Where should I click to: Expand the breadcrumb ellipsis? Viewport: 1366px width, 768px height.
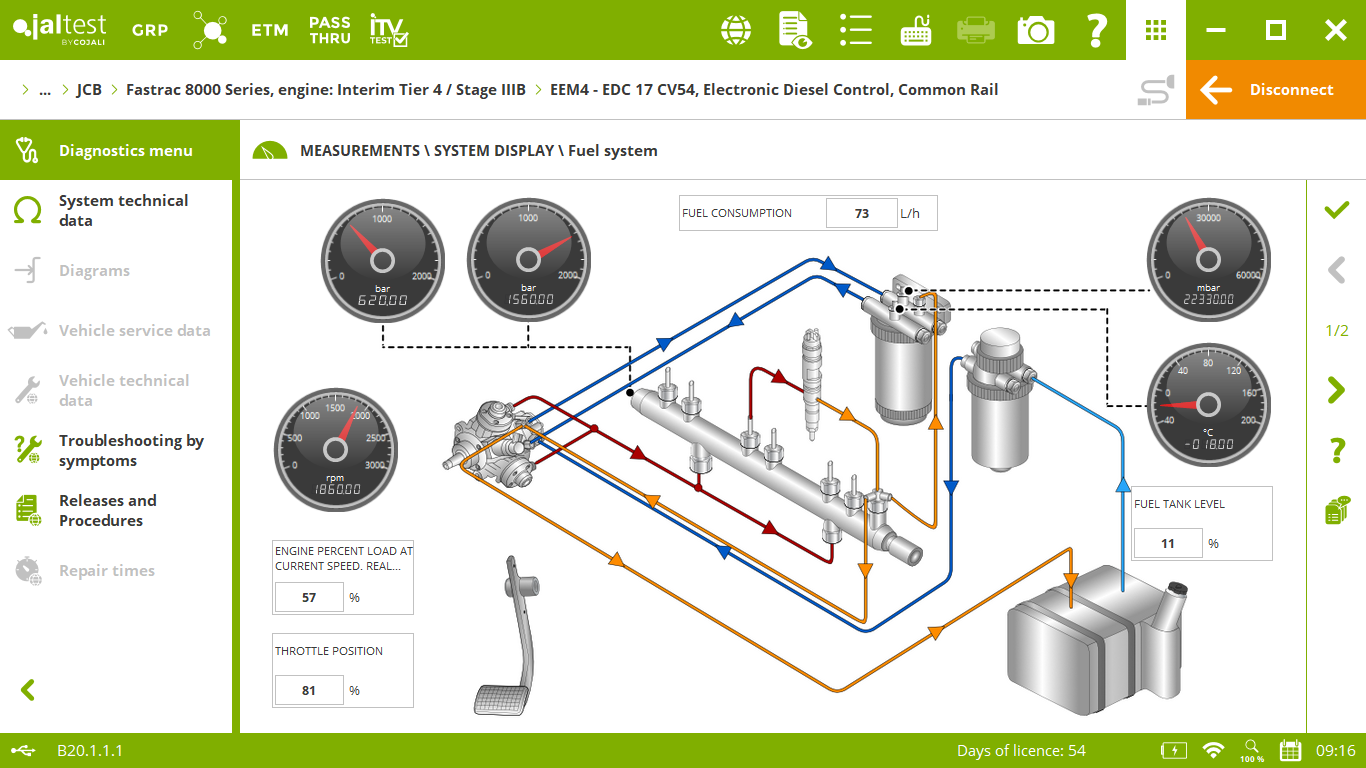44,90
